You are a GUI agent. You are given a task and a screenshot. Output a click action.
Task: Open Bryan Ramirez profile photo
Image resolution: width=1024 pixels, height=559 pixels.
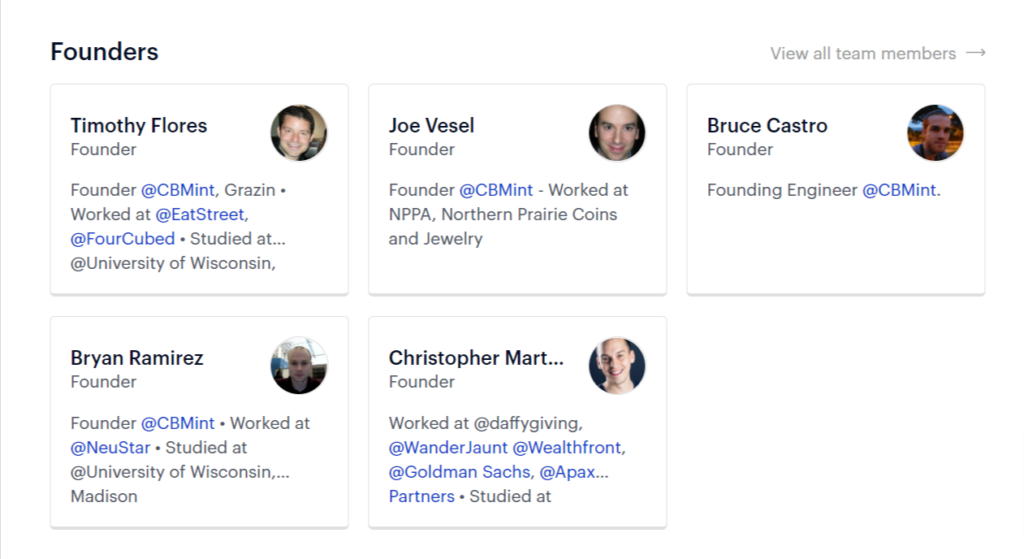coord(299,366)
